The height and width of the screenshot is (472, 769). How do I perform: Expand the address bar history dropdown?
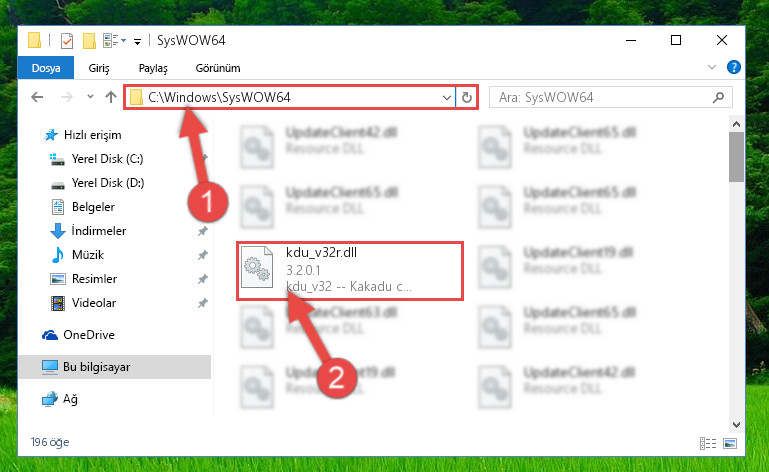(447, 97)
